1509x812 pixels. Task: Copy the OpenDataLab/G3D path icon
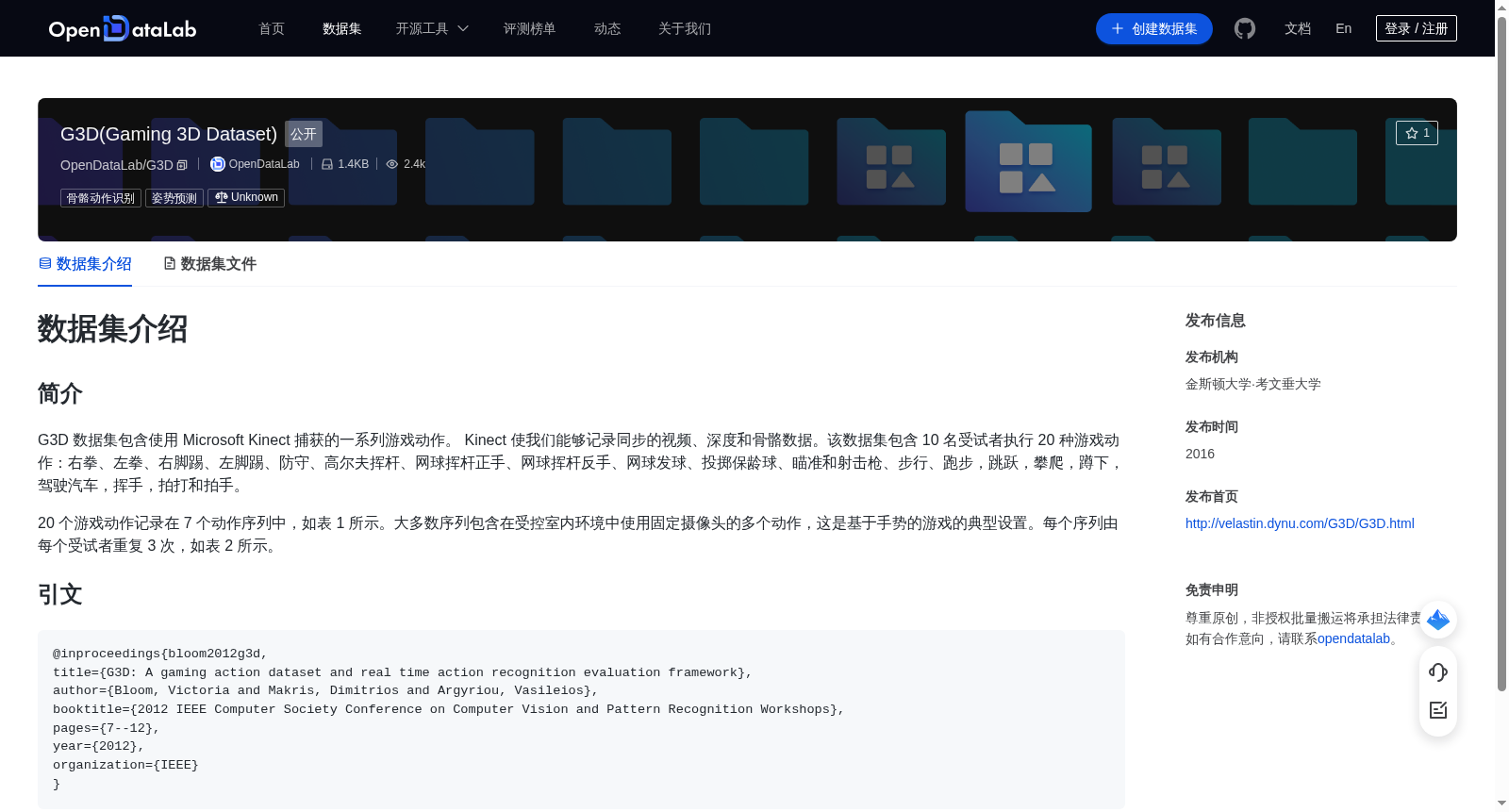point(182,165)
